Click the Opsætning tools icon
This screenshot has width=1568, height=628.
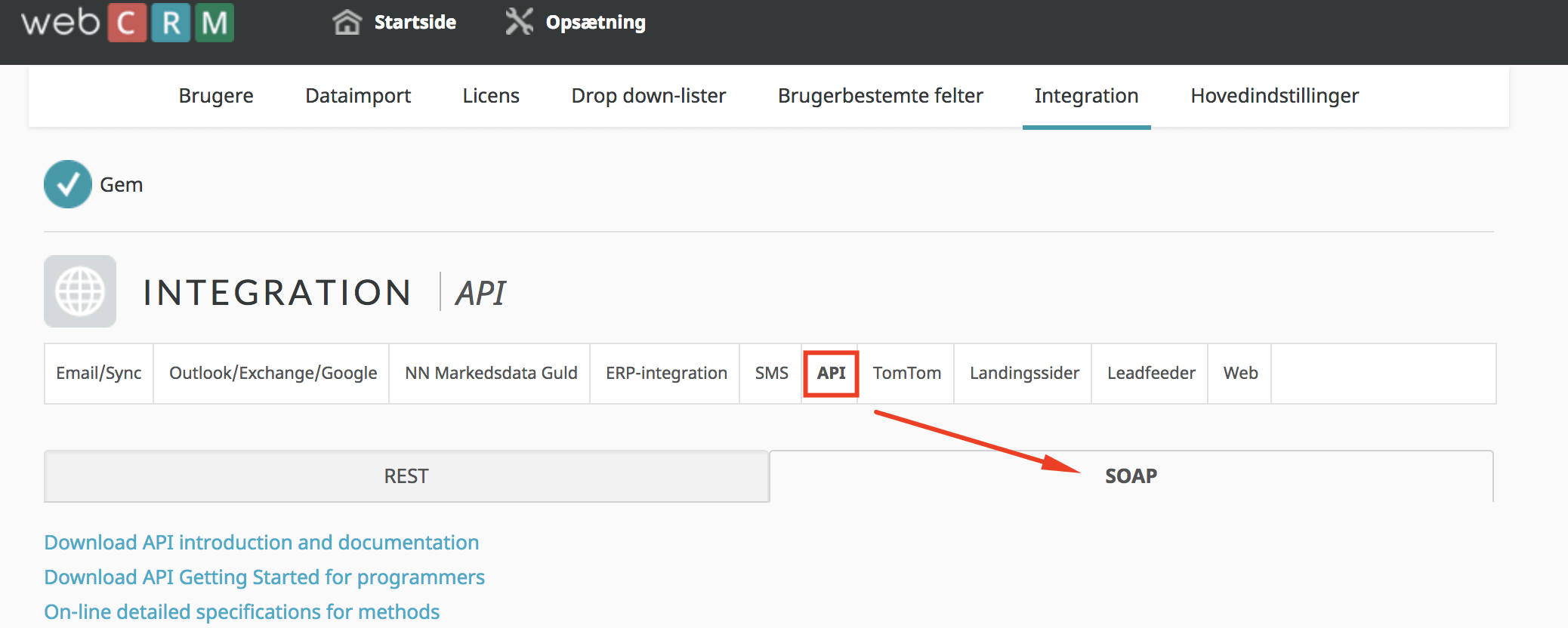(519, 22)
